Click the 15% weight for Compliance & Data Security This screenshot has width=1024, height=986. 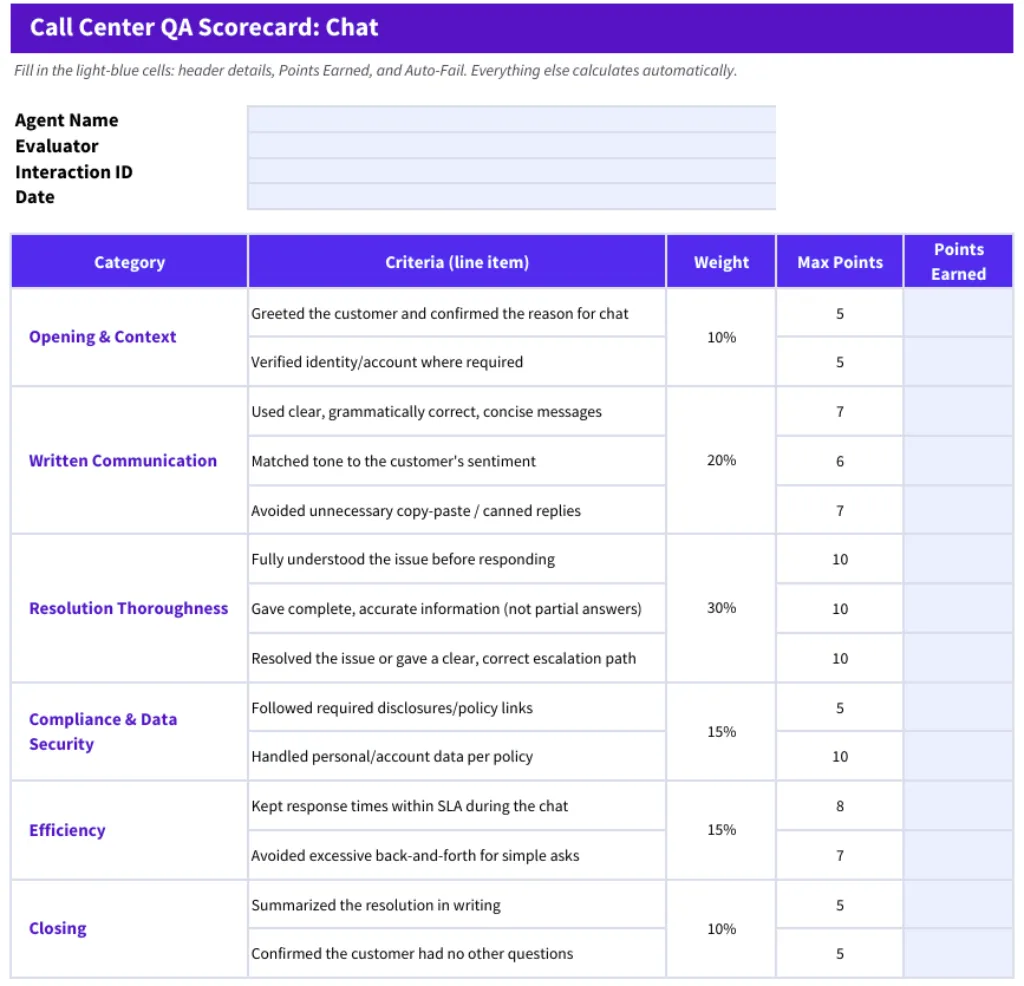[721, 731]
